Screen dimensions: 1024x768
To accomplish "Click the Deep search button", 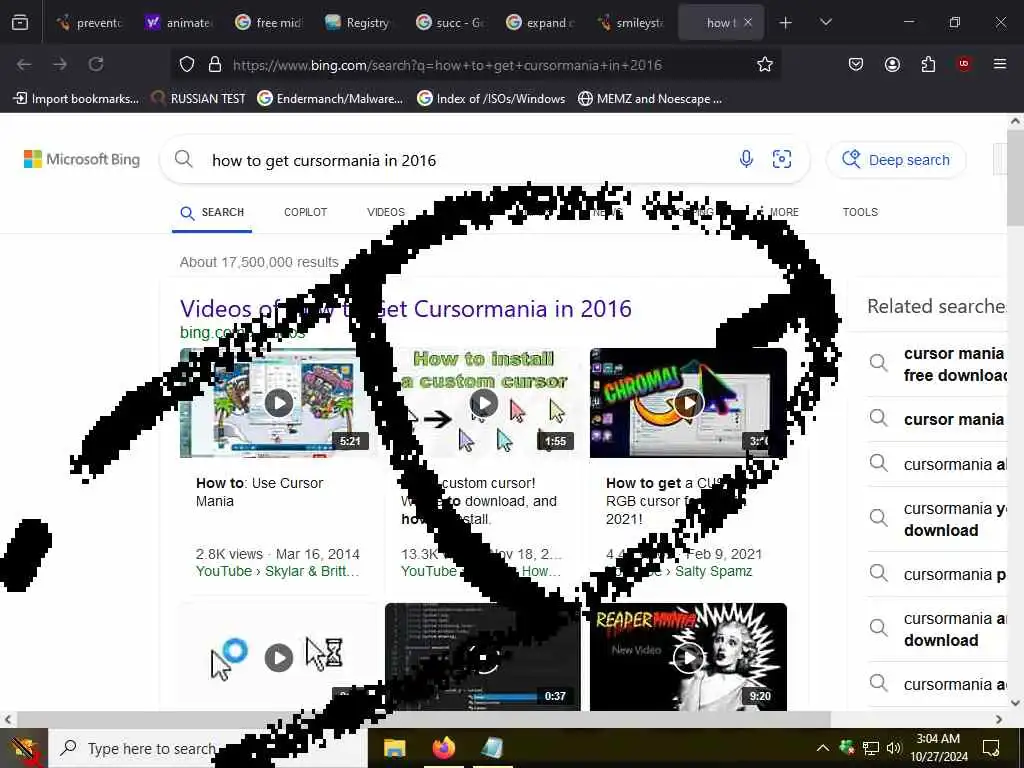I will 896,160.
